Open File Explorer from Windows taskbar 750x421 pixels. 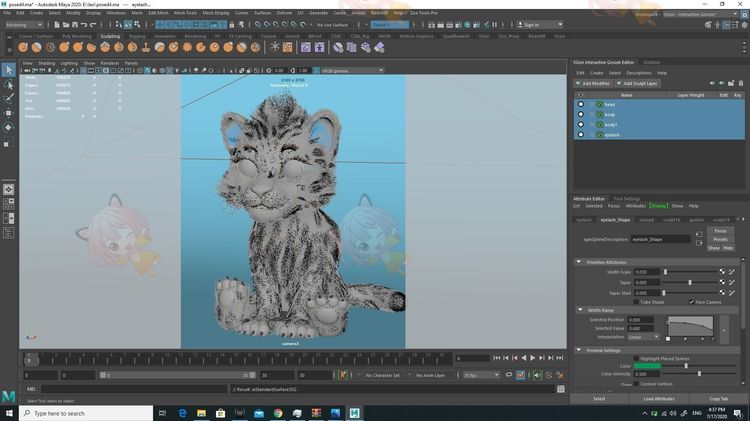201,413
